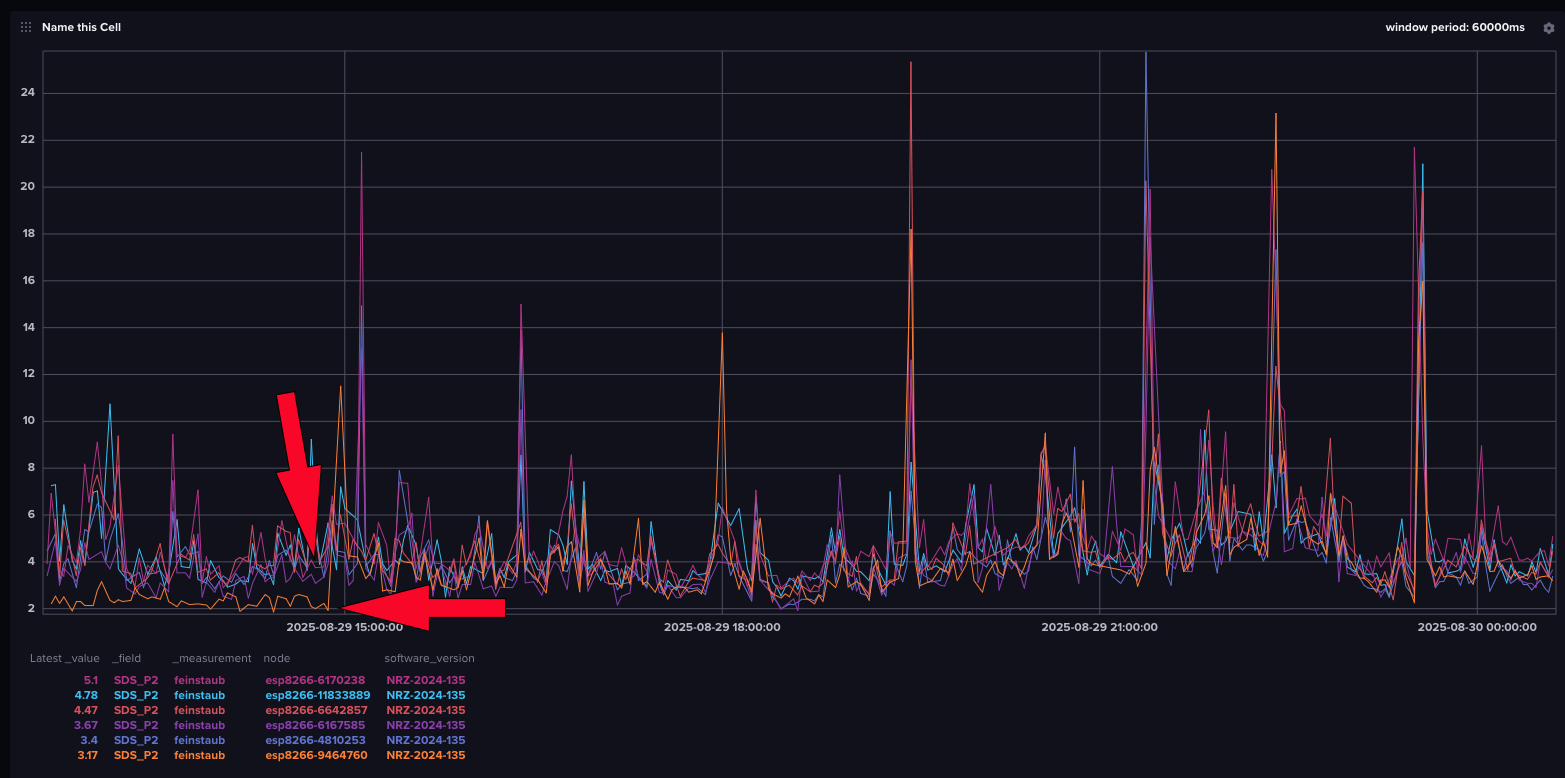The height and width of the screenshot is (778, 1565).
Task: Click the "Latest _value" legend column header
Action: point(64,658)
